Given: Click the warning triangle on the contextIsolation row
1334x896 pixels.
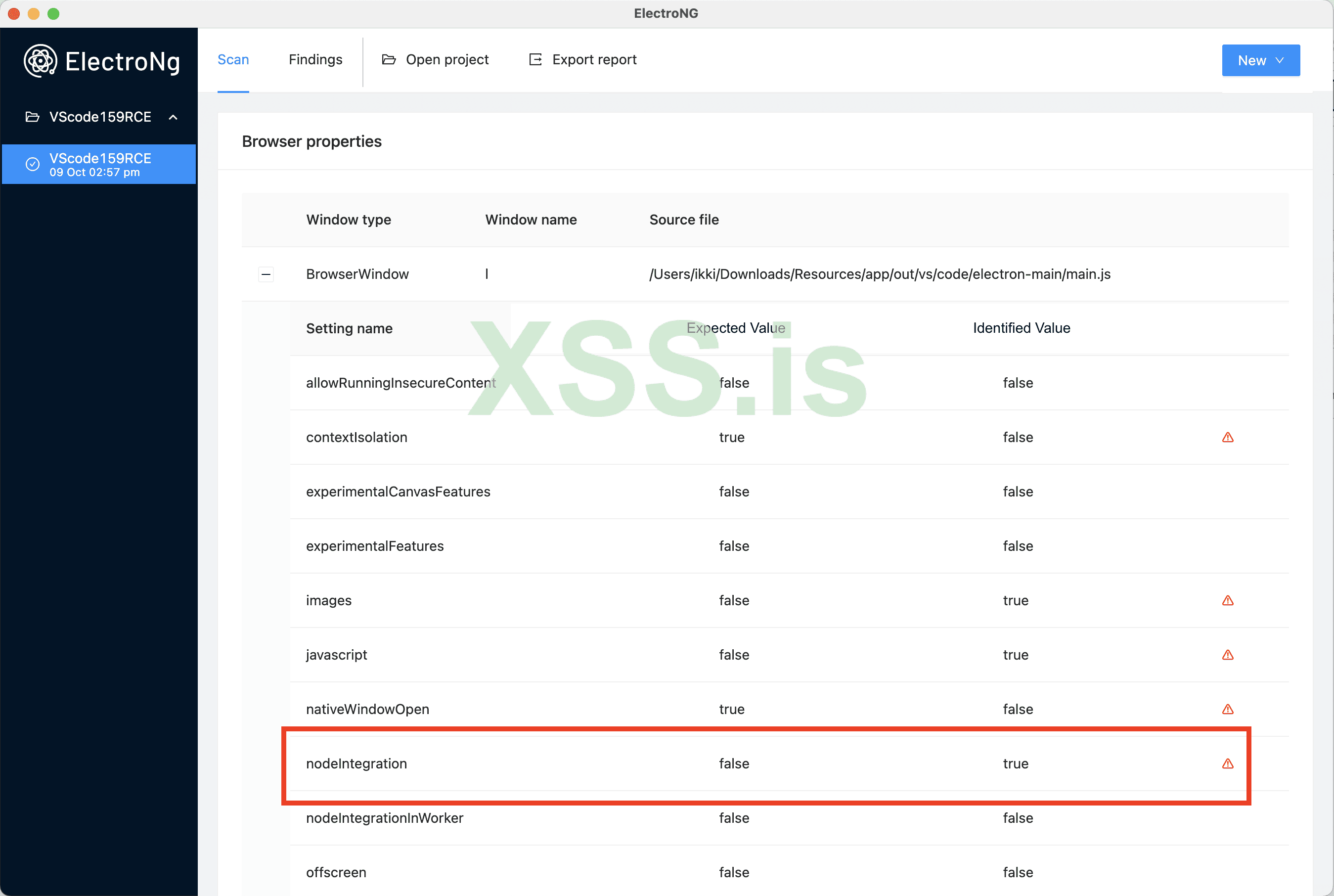Looking at the screenshot, I should [x=1228, y=437].
